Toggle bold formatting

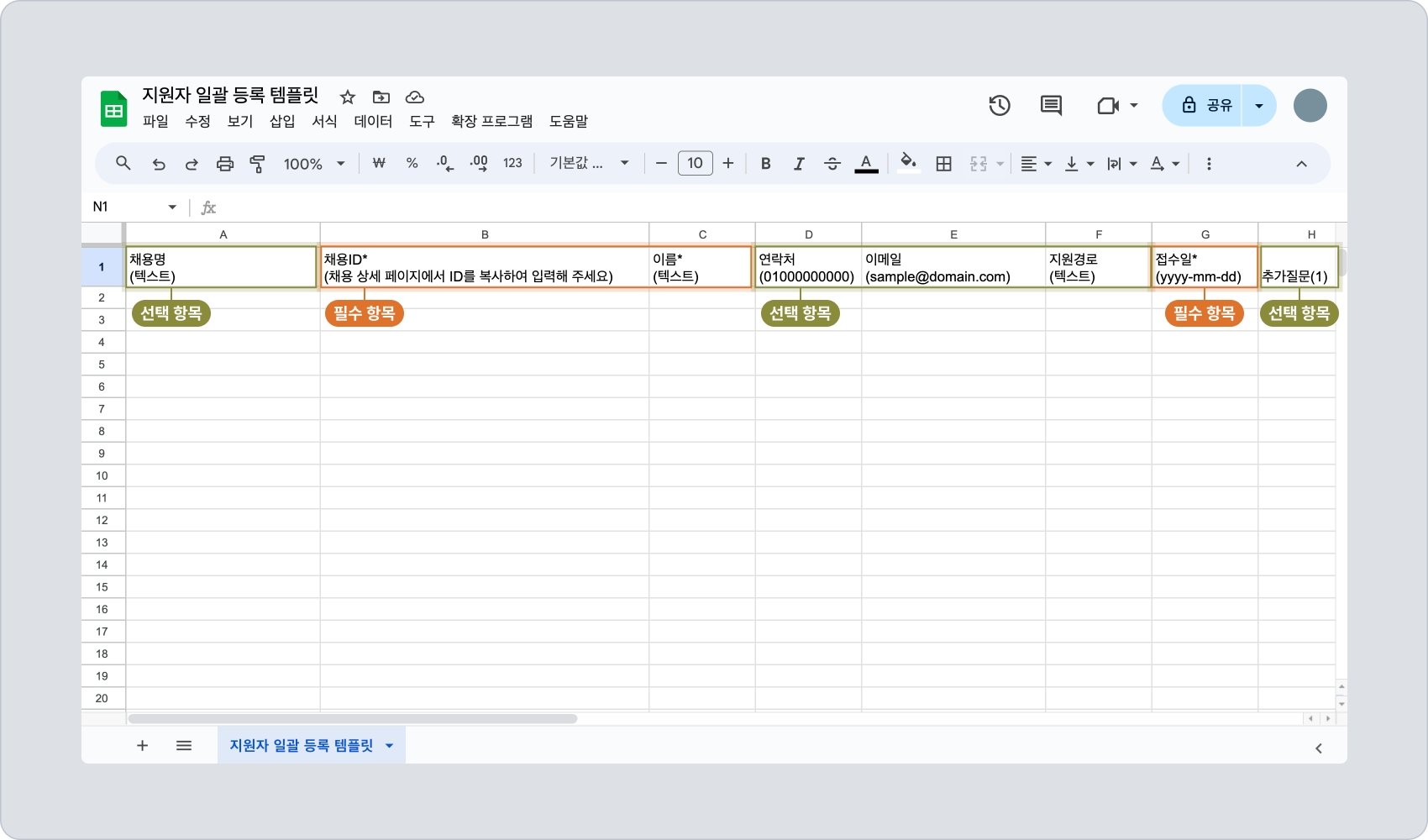765,164
